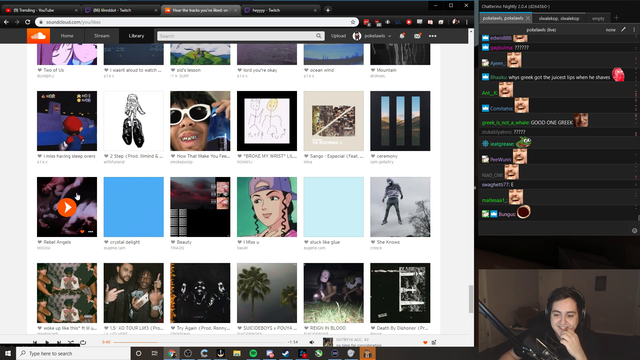Click the REIGN IN BLOOD track title
The height and width of the screenshot is (360, 640).
pyautogui.click(x=328, y=328)
